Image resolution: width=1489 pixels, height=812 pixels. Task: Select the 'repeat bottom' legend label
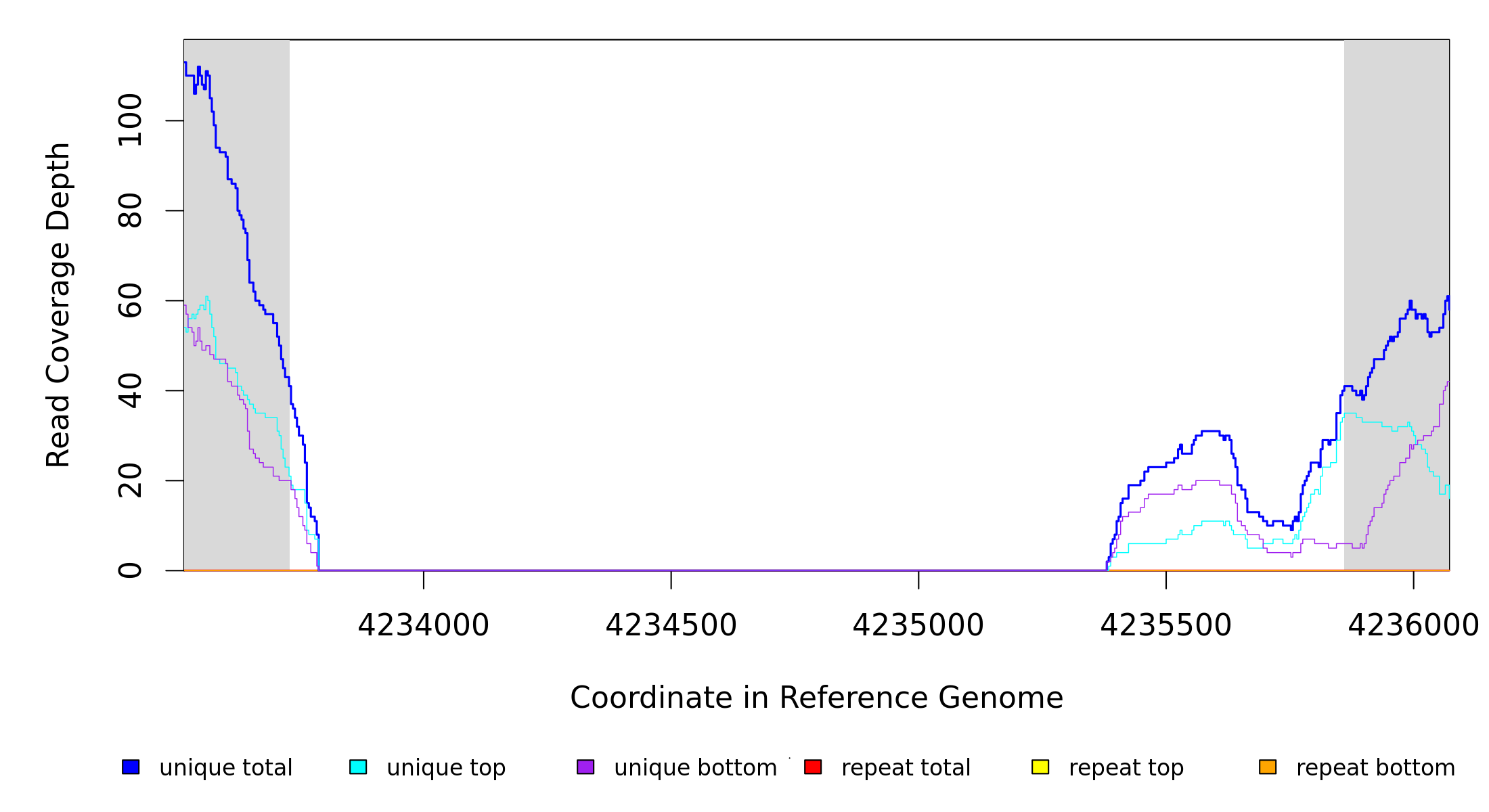tap(1375, 768)
